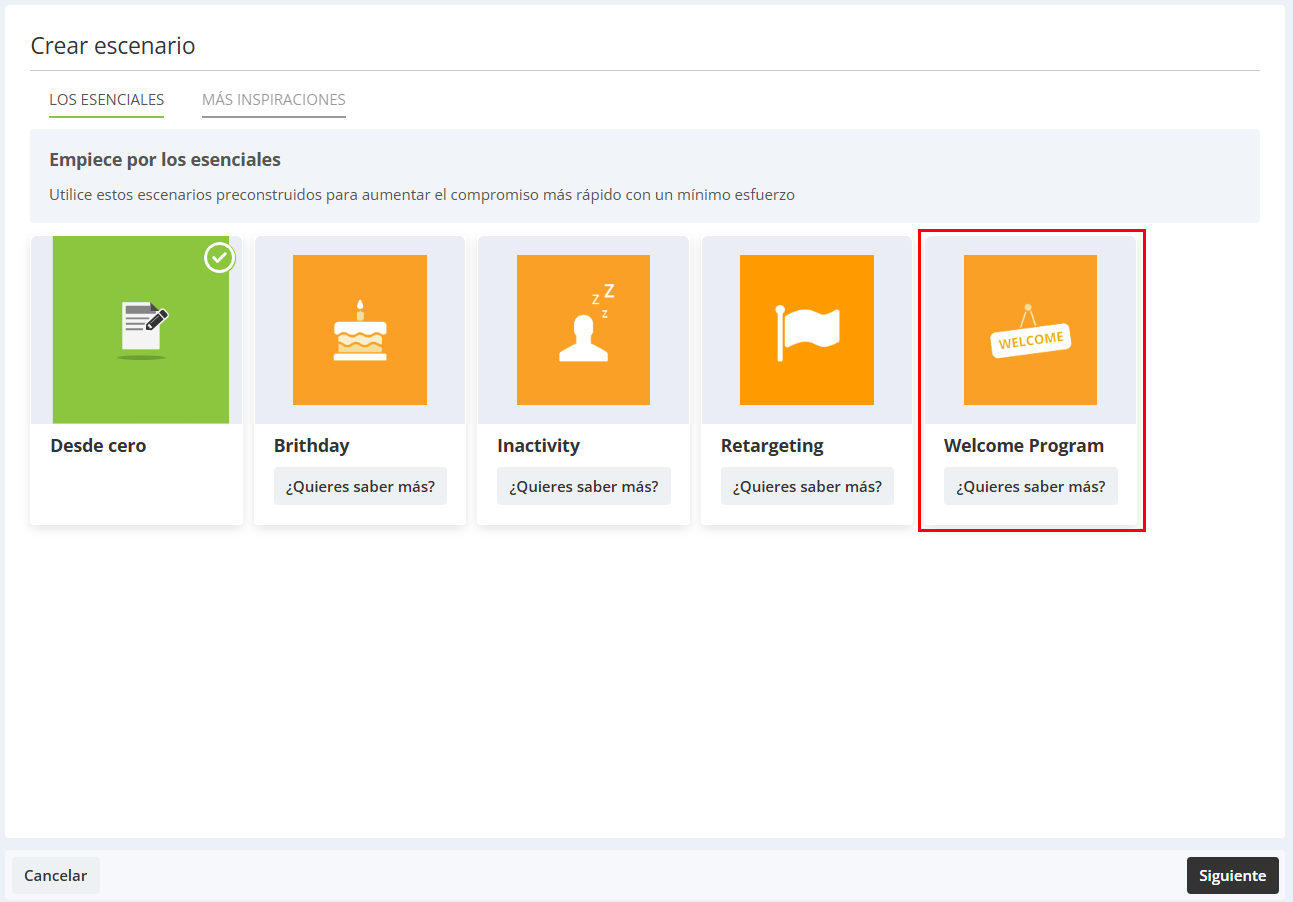Screen dimensions: 1293x902
Task: Select the Brithday scenario title
Action: (312, 446)
